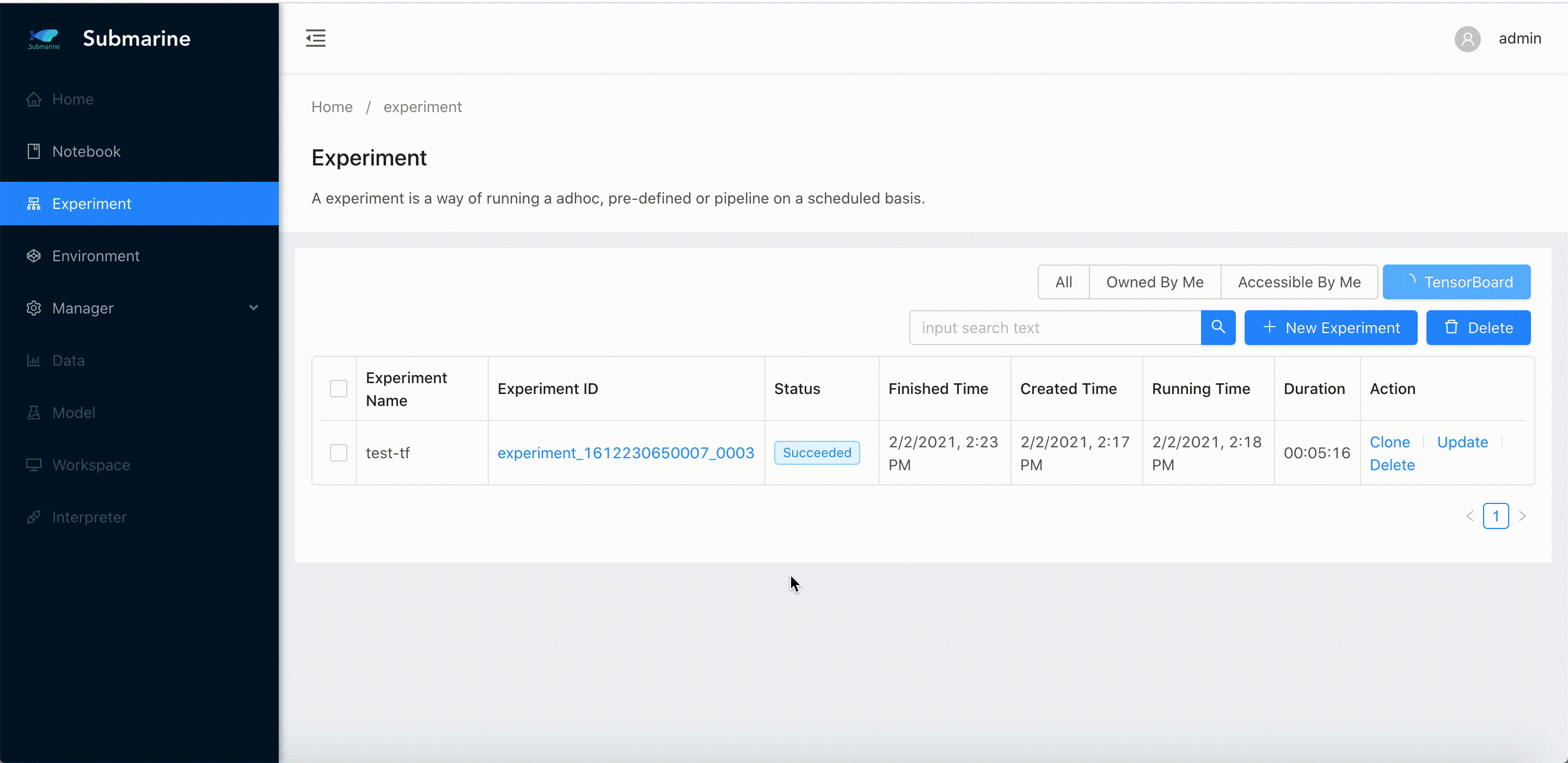The height and width of the screenshot is (763, 1568).
Task: Open Notebook from sidebar icon
Action: point(34,151)
